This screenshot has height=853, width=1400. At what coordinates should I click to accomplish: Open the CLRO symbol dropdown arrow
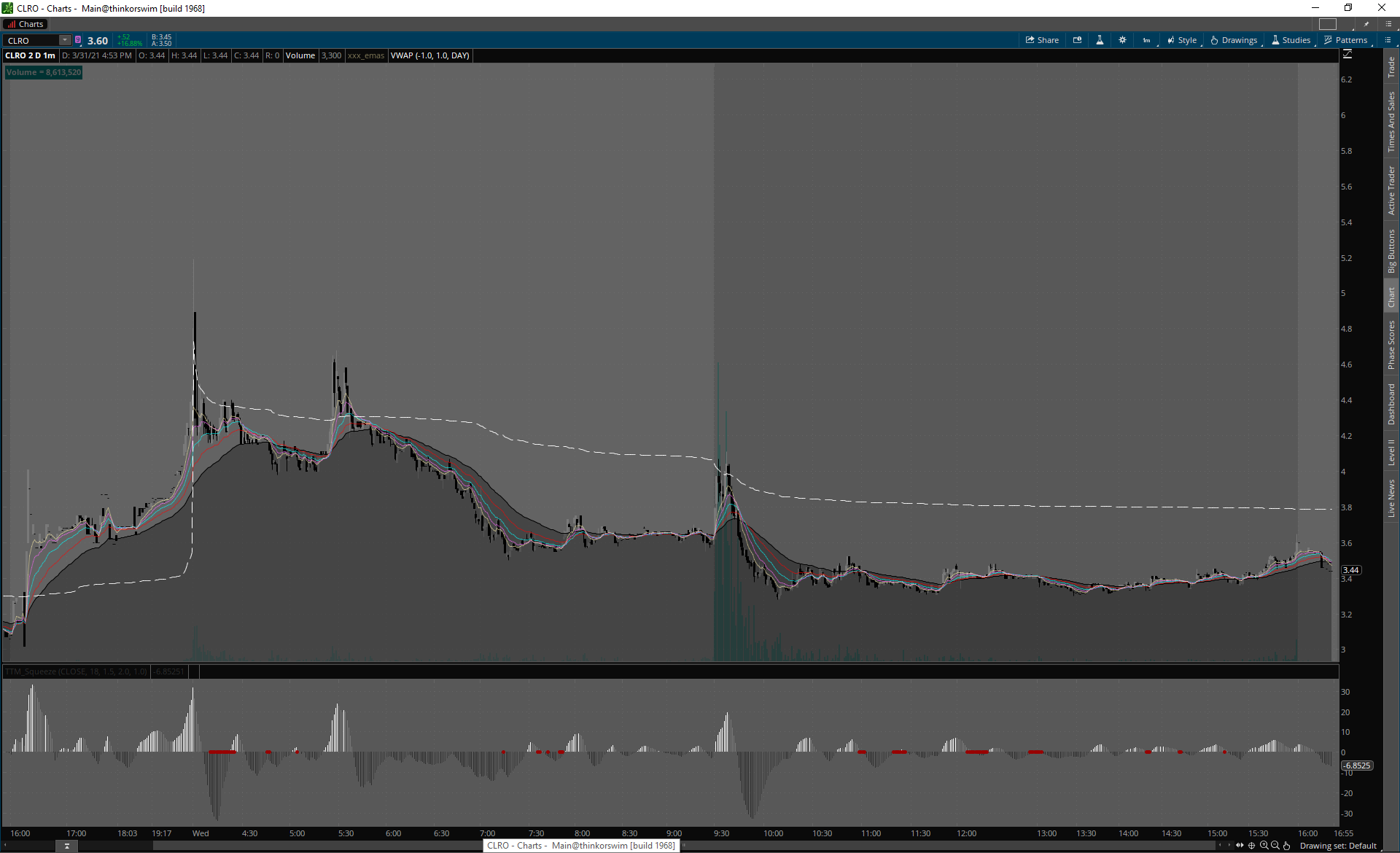65,40
